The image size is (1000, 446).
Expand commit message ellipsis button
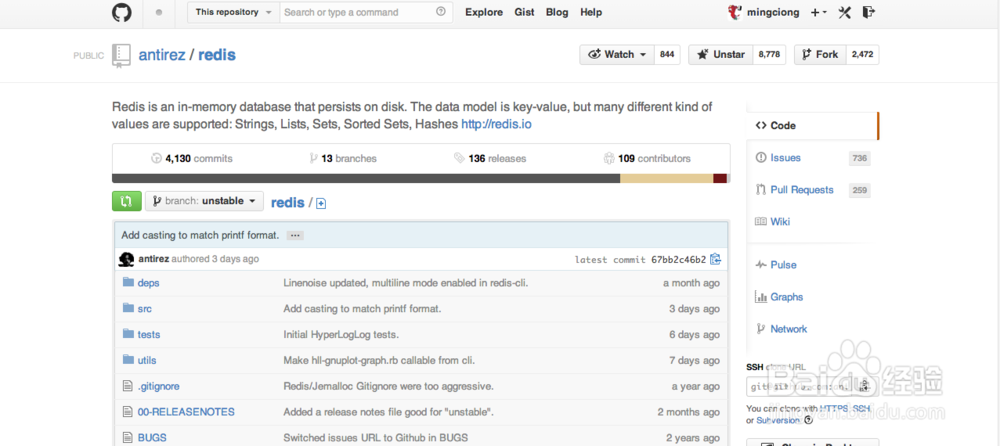coord(294,235)
